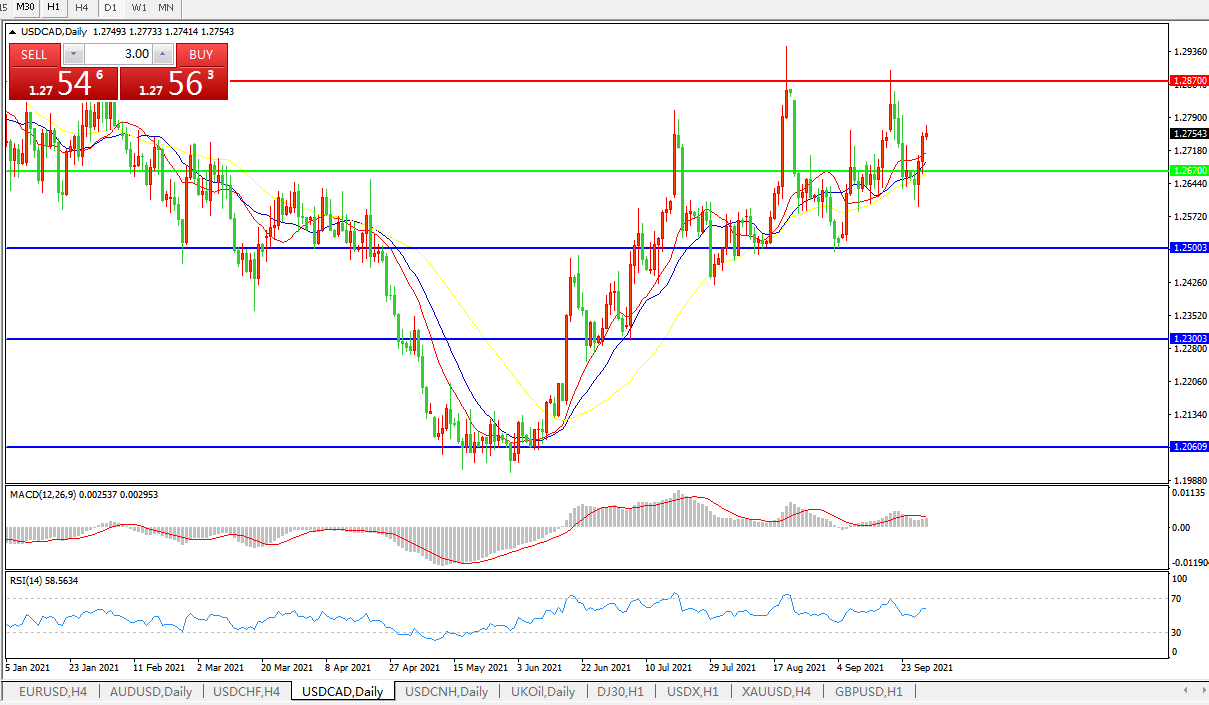Decrease lot volume with the down arrow
The image size is (1209, 705).
(x=74, y=54)
